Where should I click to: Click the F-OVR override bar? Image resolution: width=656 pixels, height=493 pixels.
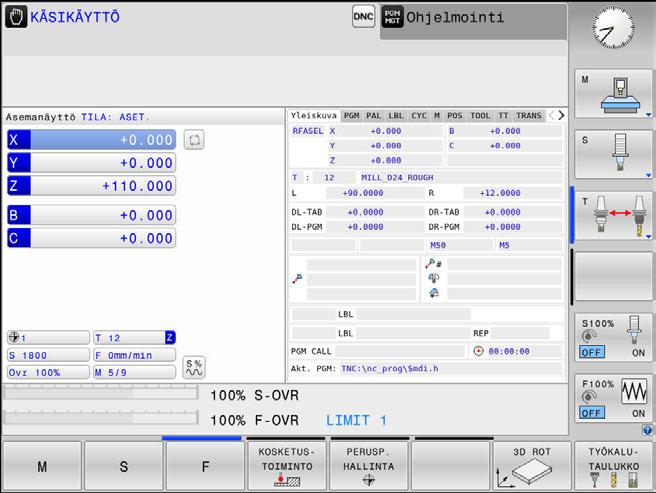click(x=101, y=418)
